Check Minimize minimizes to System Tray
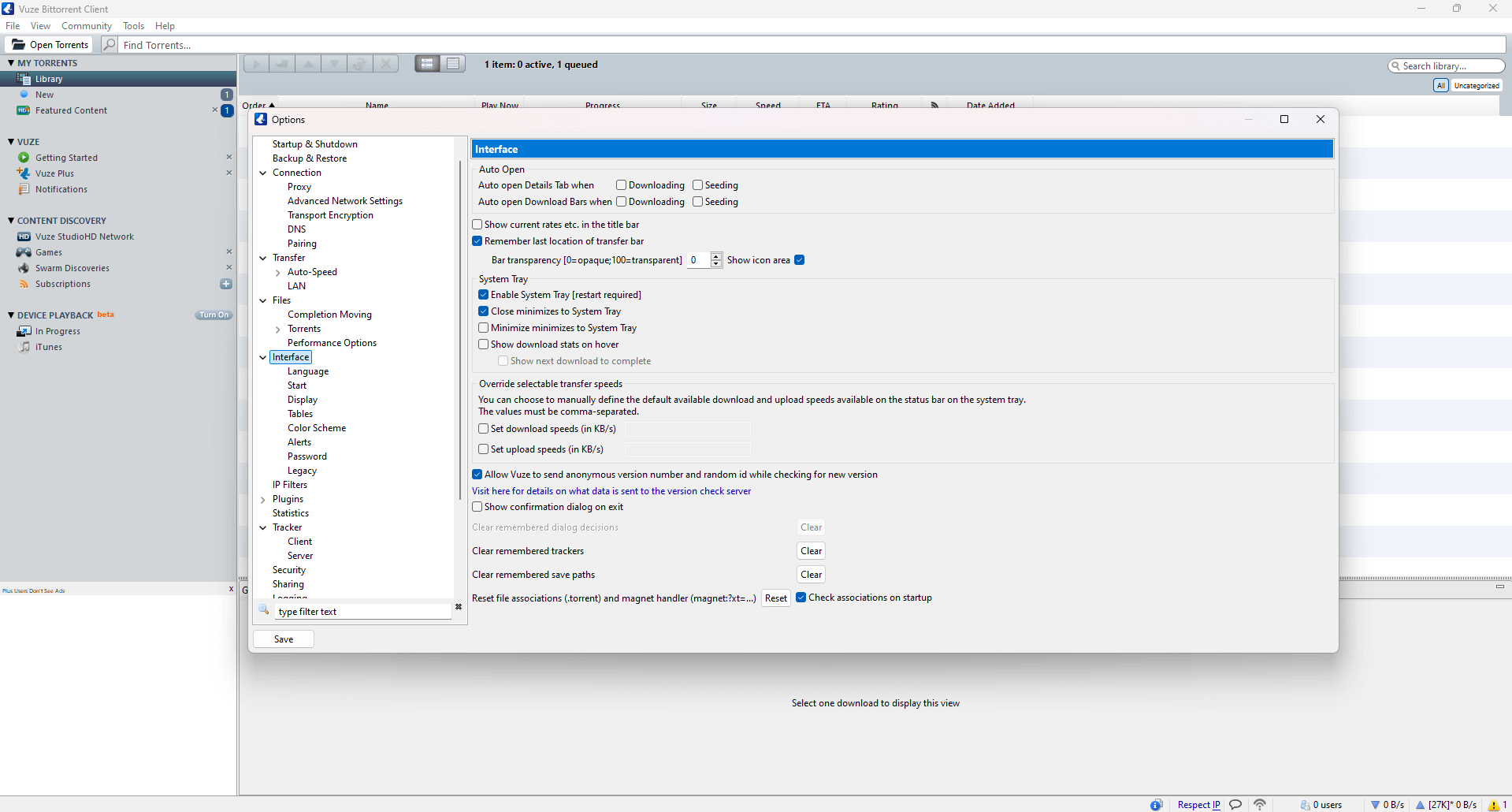The image size is (1512, 812). 483,328
